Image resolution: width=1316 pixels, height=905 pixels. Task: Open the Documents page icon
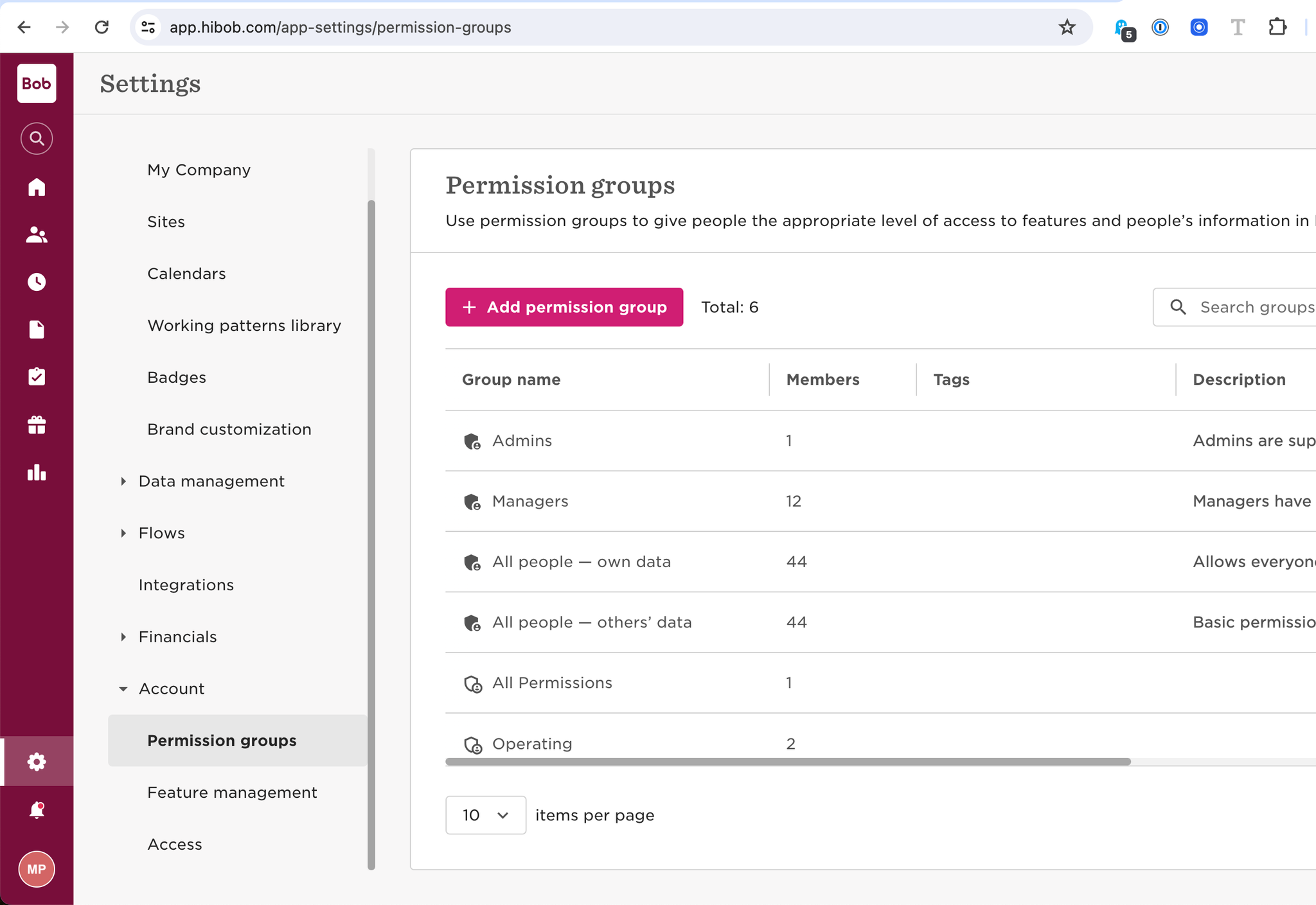point(37,329)
